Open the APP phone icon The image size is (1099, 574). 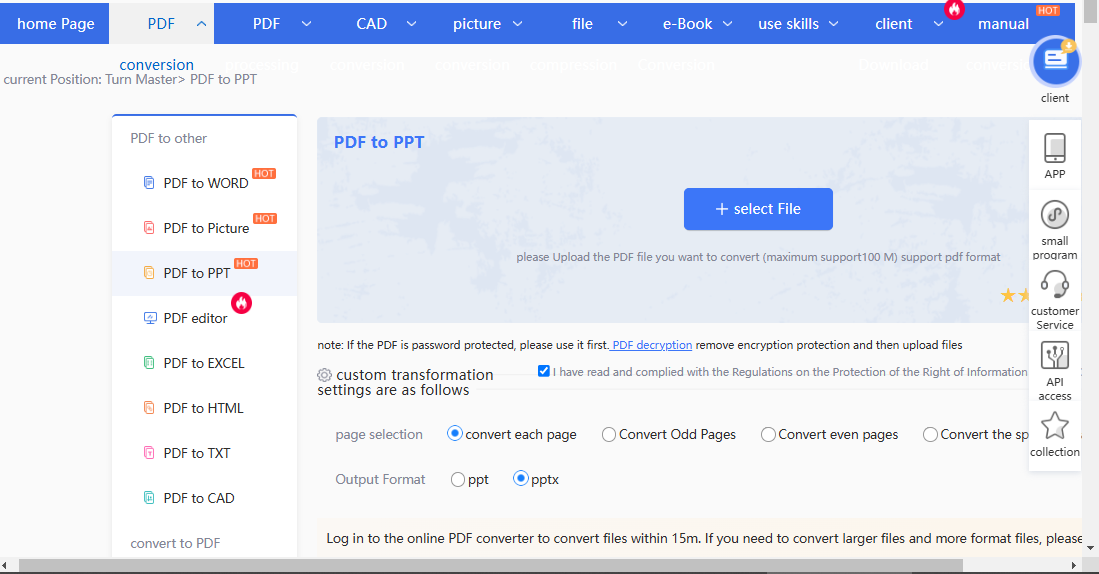(1055, 148)
